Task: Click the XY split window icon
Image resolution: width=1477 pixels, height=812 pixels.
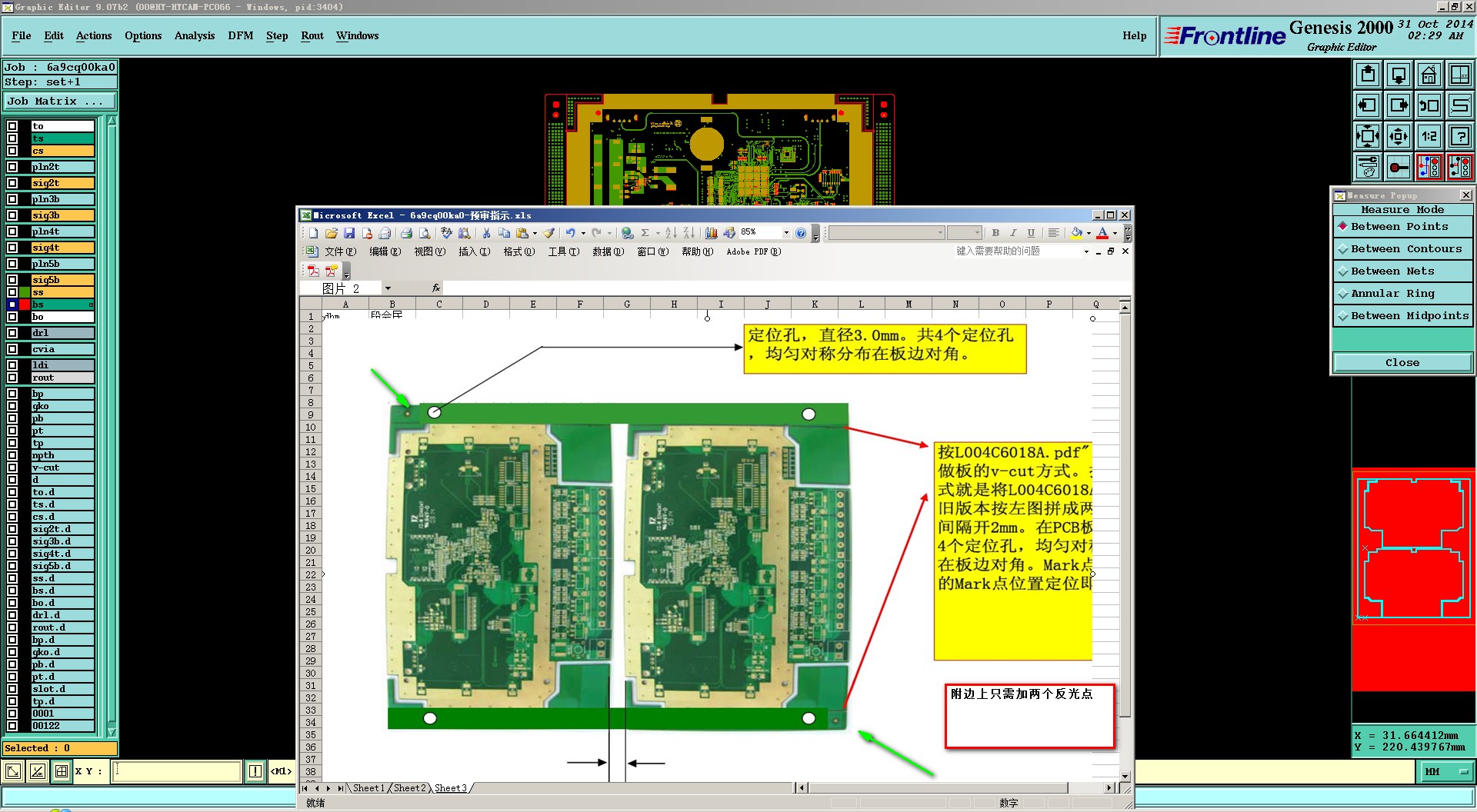Action: click(x=1460, y=75)
